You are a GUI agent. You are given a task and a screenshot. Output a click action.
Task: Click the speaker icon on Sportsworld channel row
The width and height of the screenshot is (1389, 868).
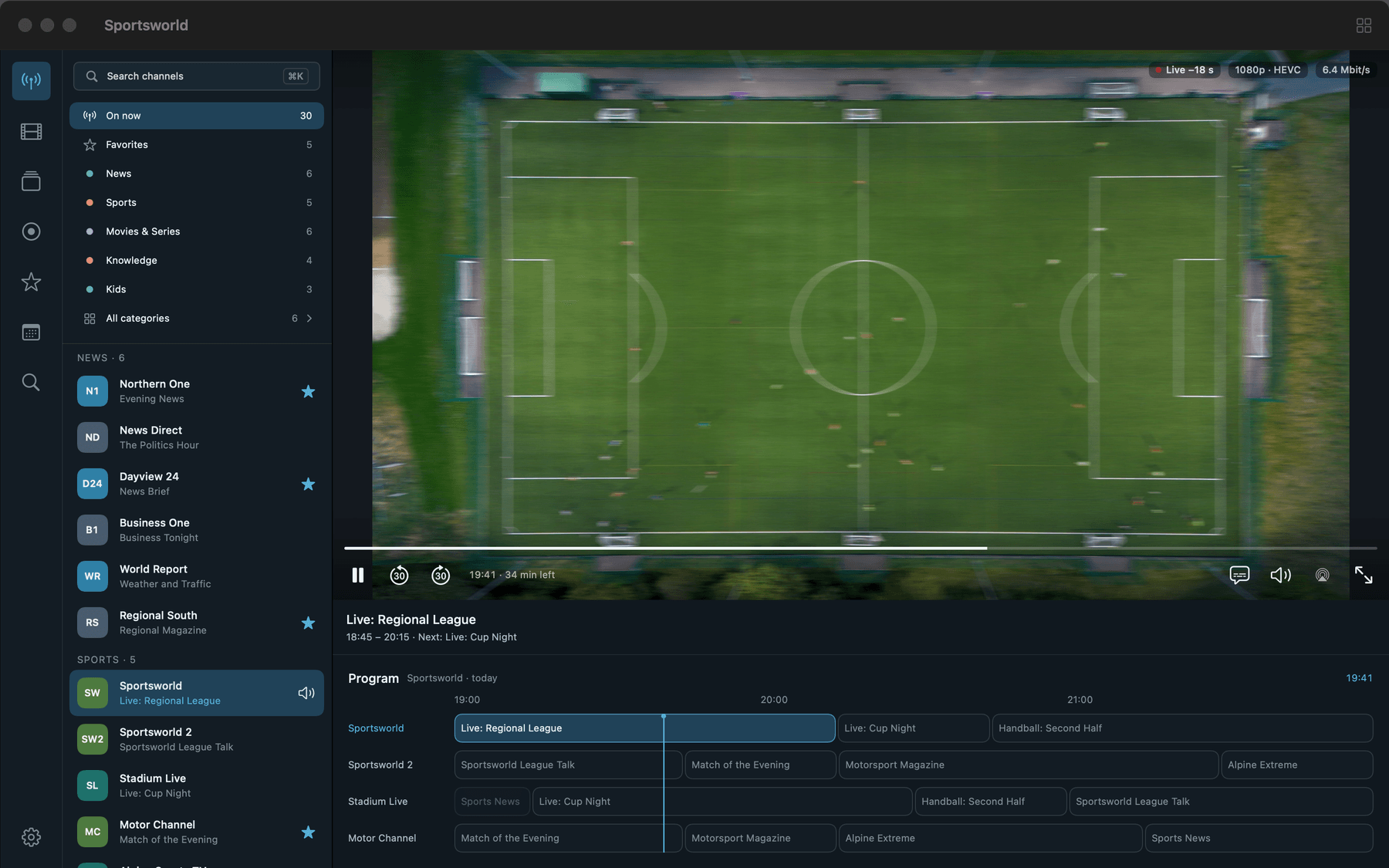[306, 693]
